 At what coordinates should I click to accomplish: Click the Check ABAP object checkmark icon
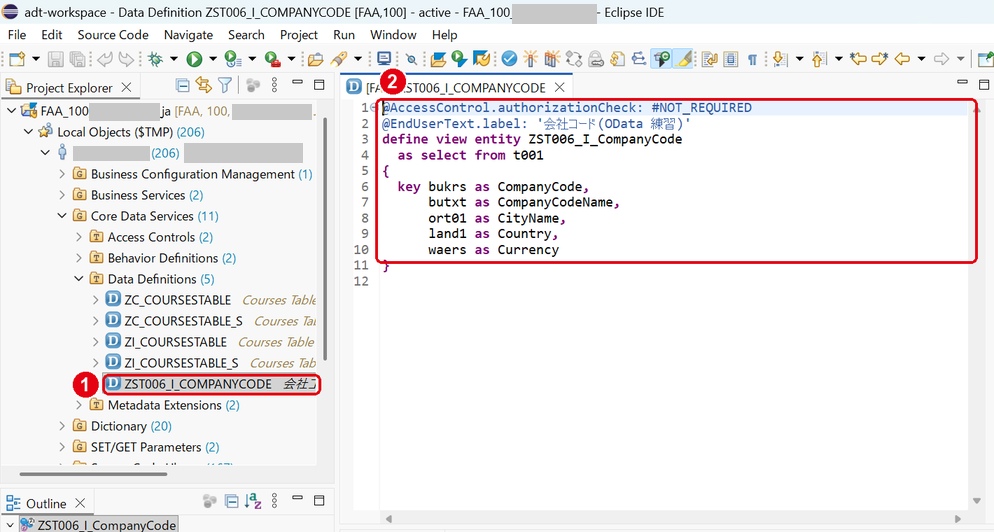509,59
